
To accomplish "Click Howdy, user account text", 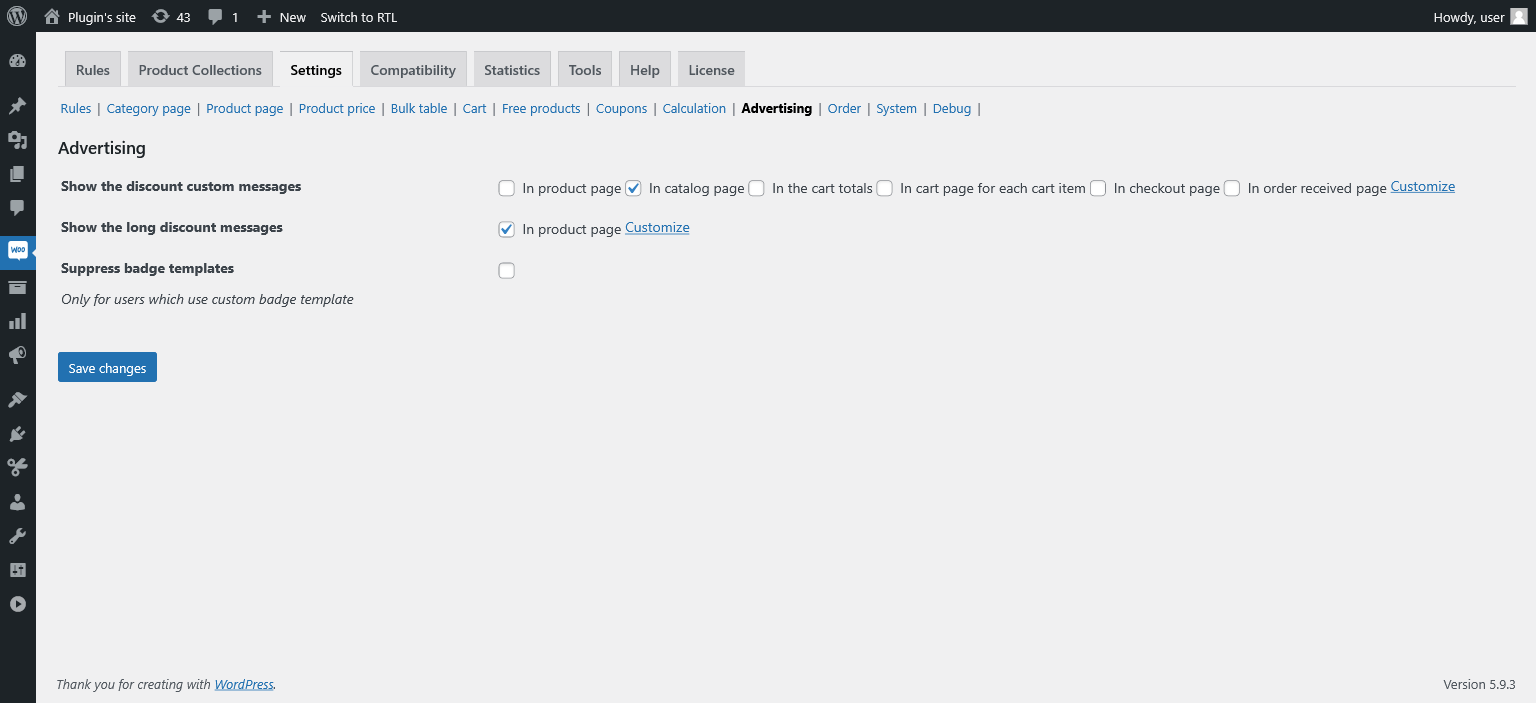I will 1469,17.
